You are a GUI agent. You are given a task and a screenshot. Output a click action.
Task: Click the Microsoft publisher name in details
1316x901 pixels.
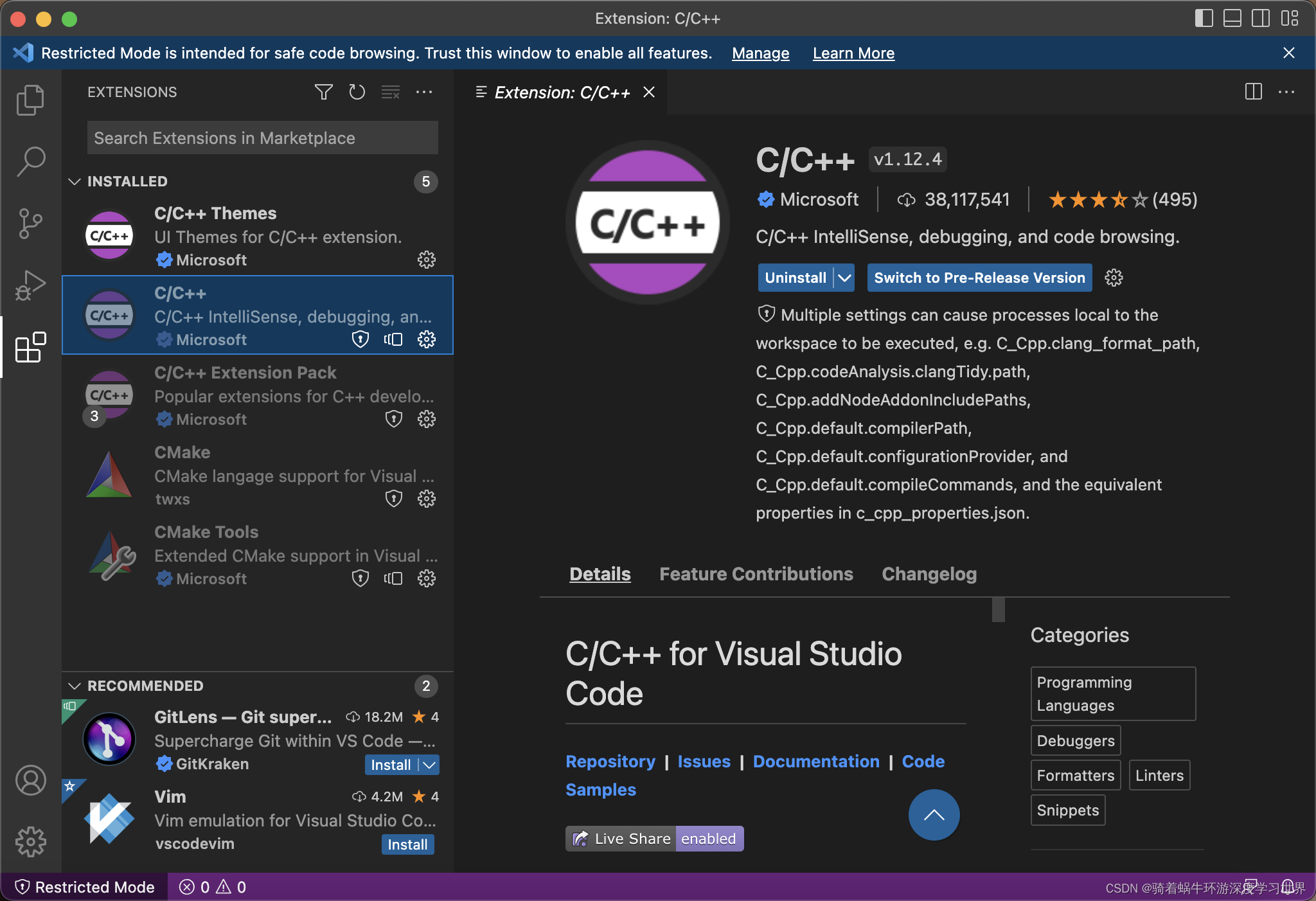(819, 199)
